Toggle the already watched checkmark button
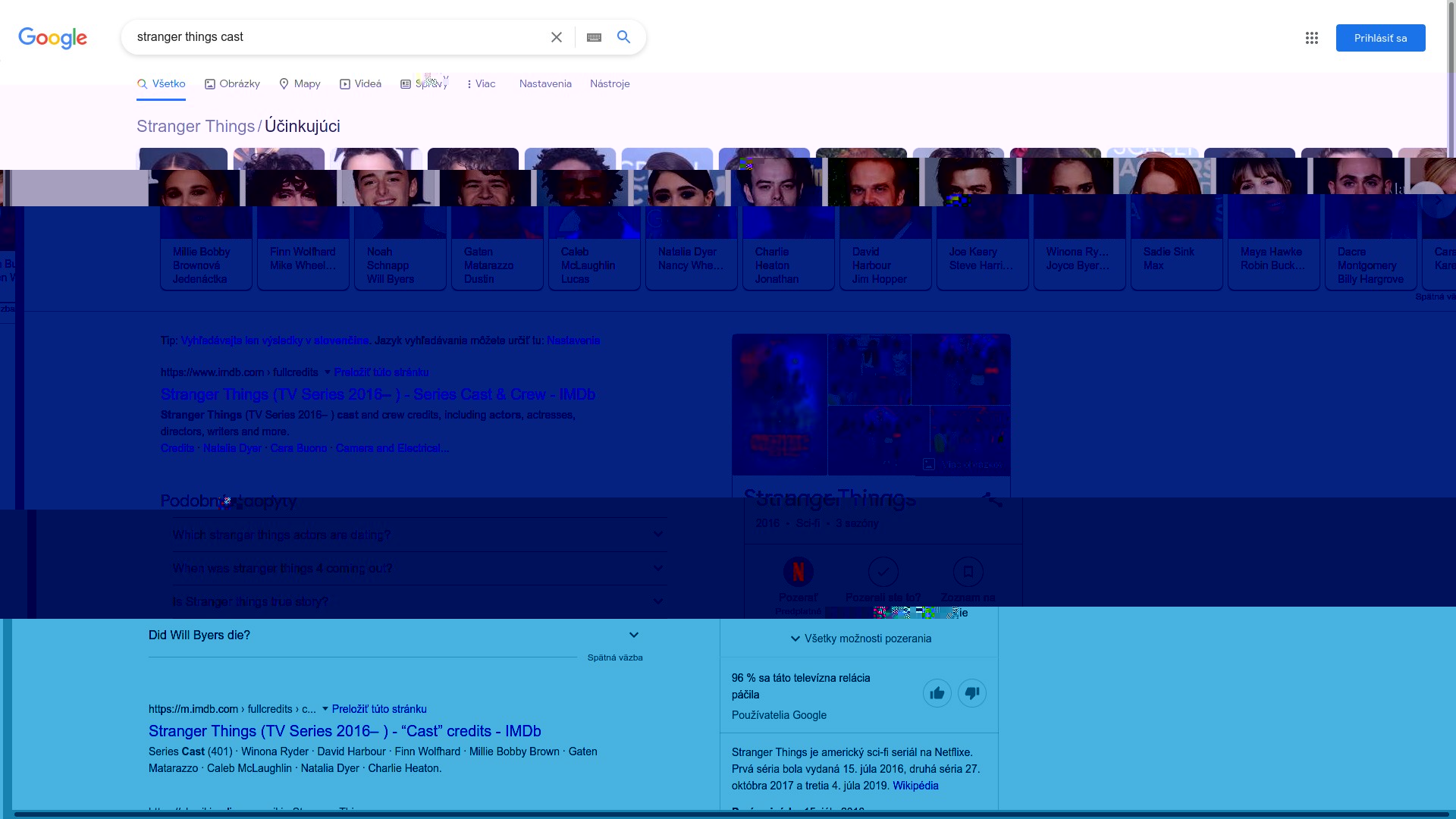The height and width of the screenshot is (819, 1456). point(883,572)
